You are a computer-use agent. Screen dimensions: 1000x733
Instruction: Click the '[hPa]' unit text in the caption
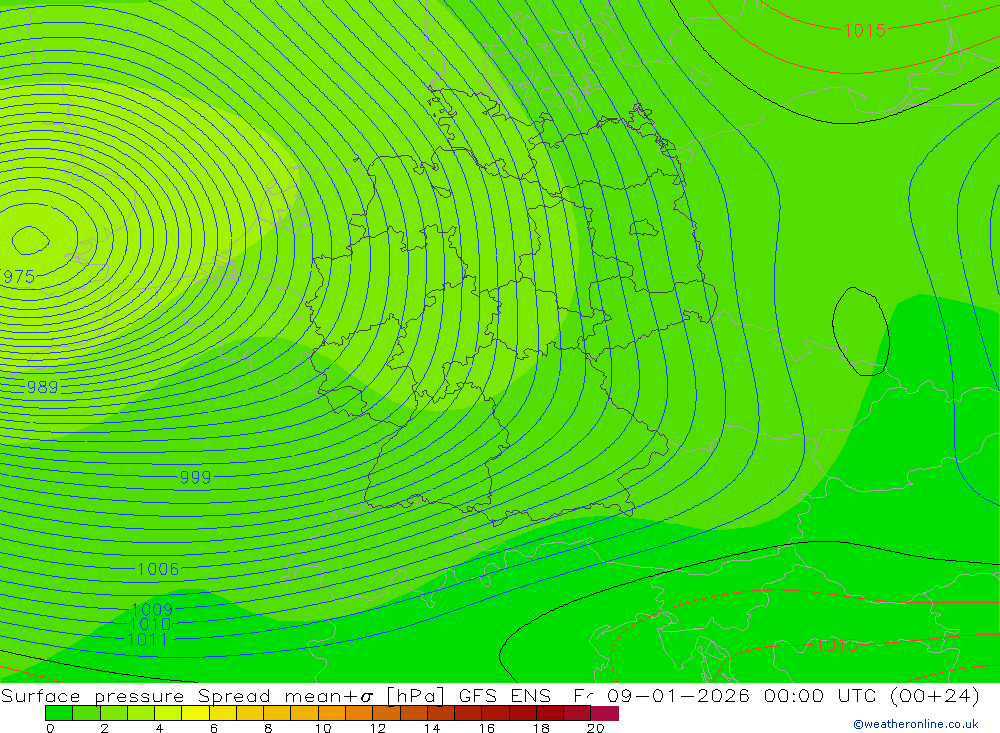click(415, 695)
